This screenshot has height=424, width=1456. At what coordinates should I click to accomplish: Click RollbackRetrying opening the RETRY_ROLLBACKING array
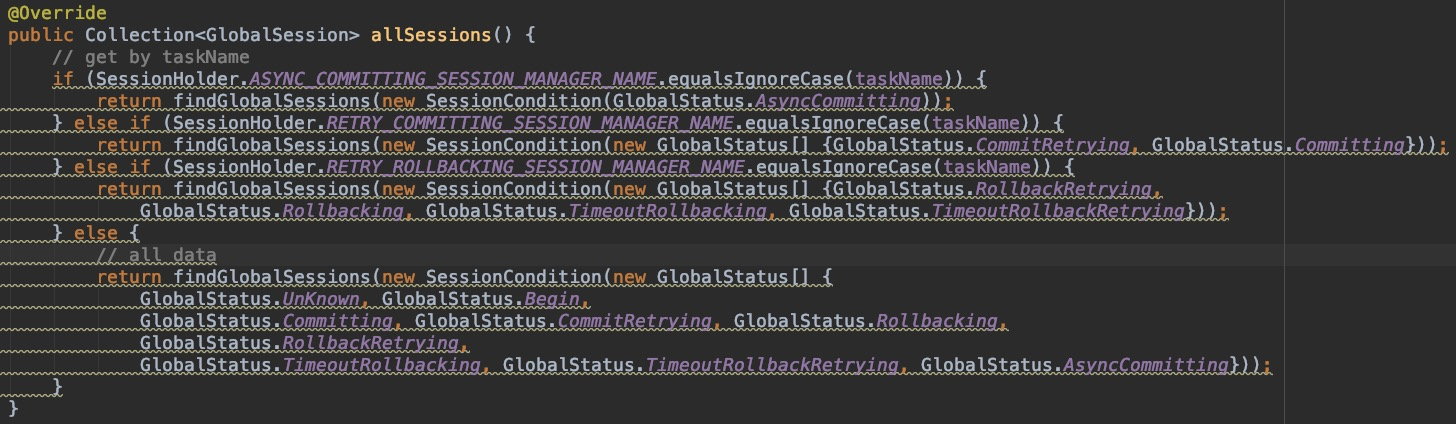1065,188
